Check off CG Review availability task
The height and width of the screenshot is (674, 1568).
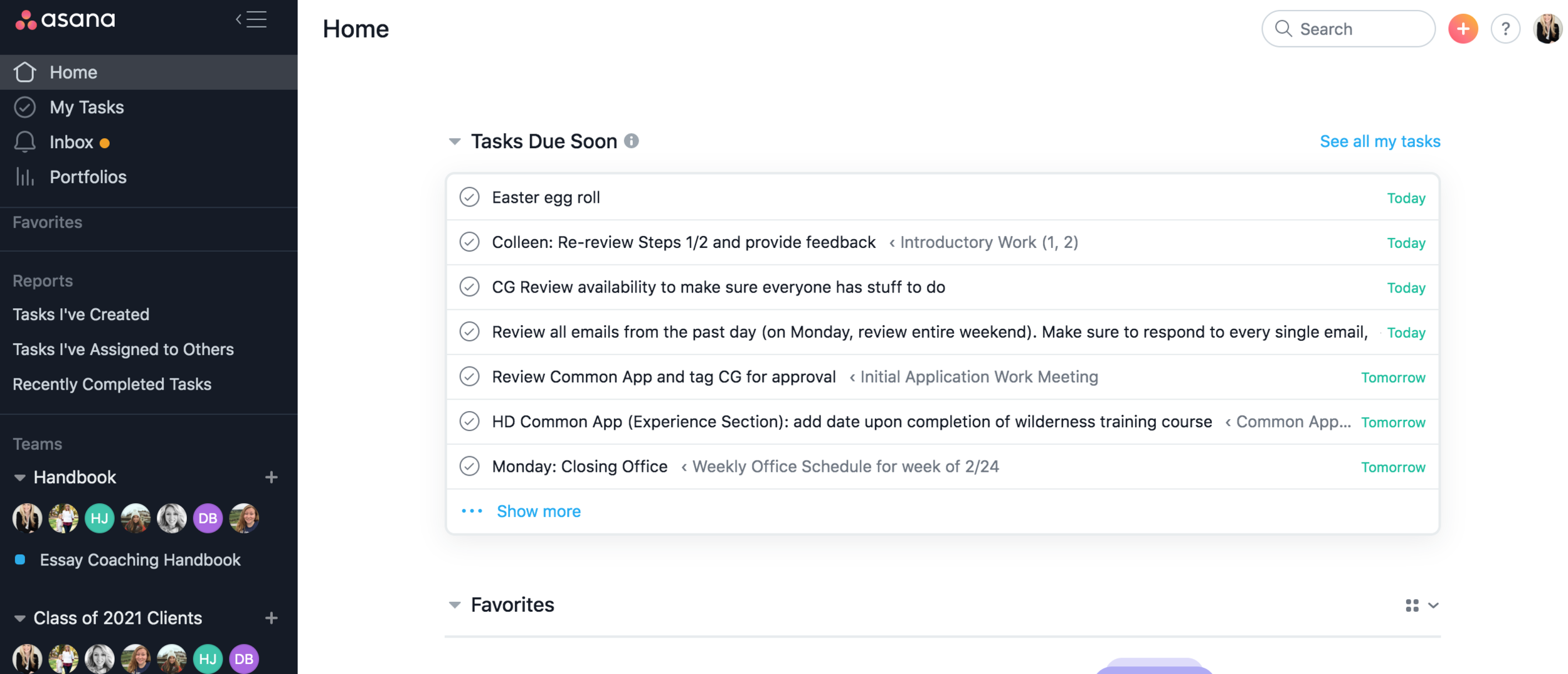(469, 287)
